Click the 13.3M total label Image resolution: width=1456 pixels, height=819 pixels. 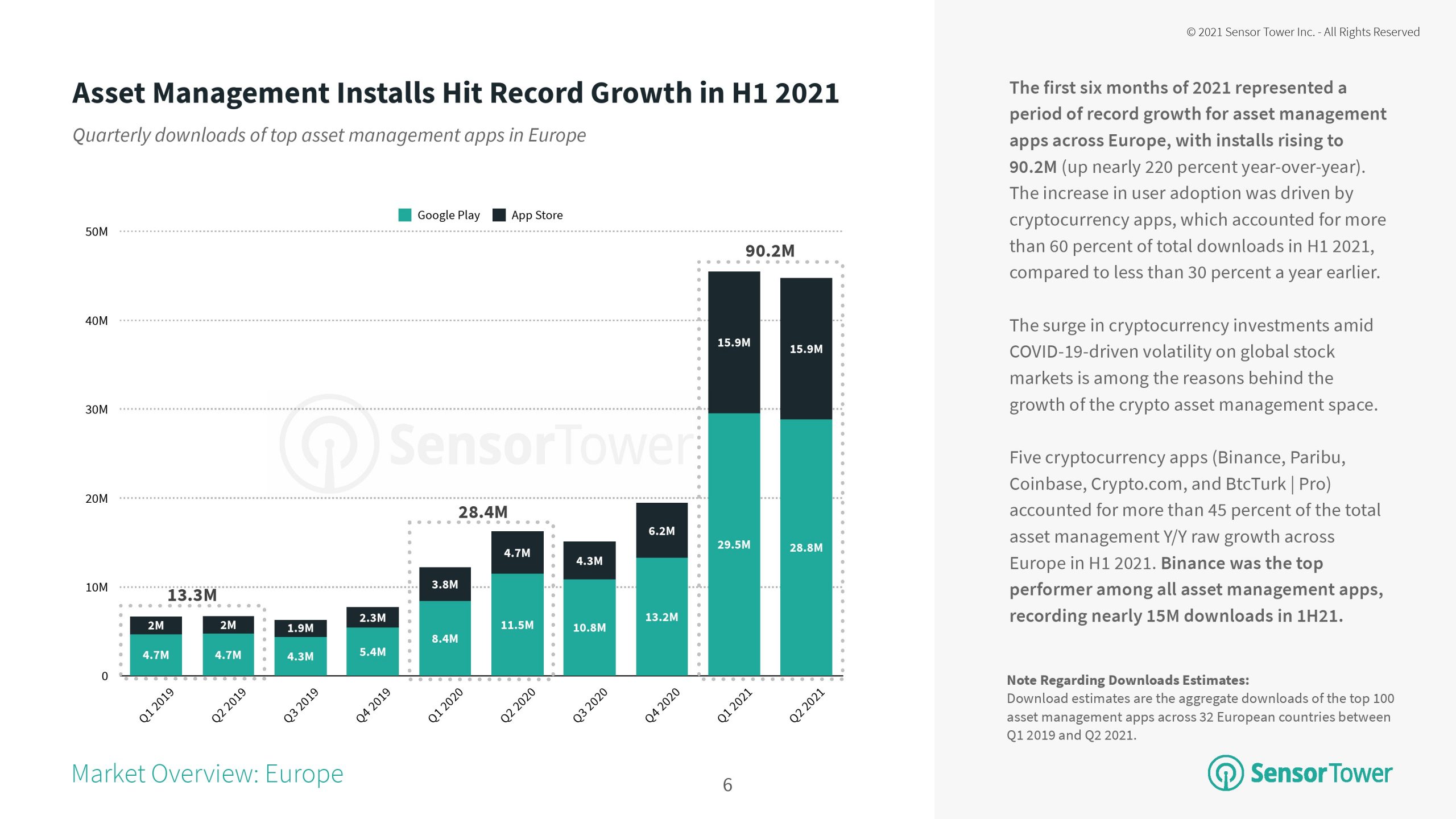(192, 595)
